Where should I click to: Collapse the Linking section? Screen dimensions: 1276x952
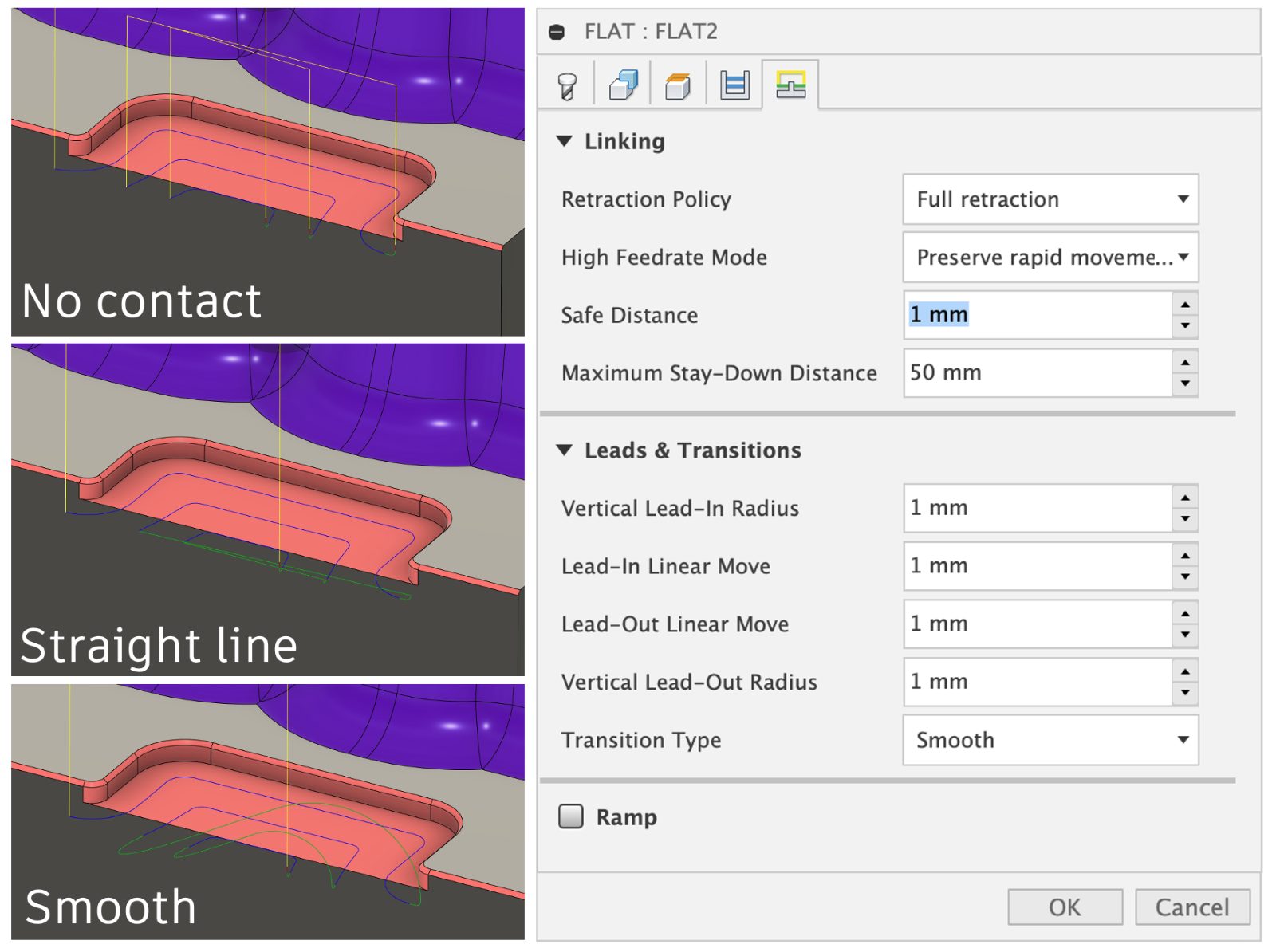[x=565, y=141]
